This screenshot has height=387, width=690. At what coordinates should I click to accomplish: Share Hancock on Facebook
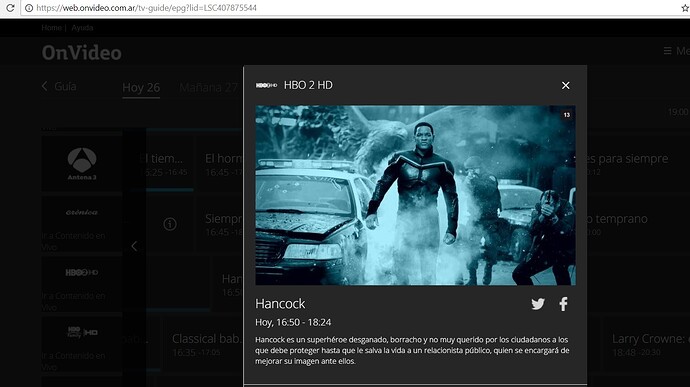[563, 304]
